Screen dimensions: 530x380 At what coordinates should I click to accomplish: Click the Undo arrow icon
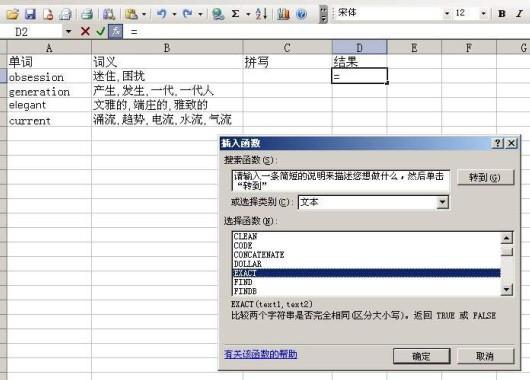click(162, 14)
